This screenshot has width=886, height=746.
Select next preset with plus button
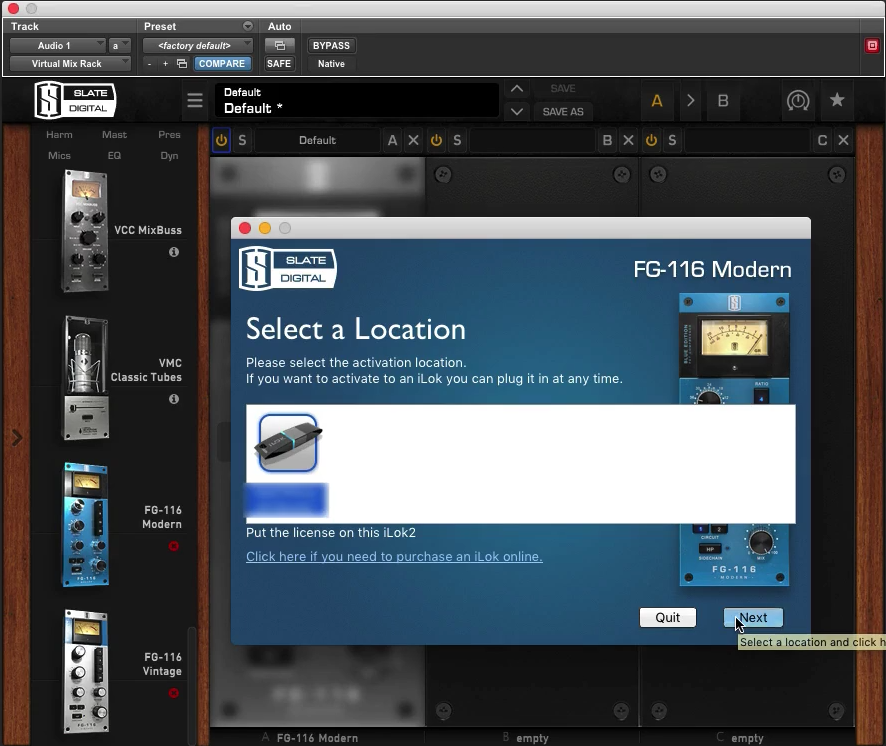tap(166, 64)
